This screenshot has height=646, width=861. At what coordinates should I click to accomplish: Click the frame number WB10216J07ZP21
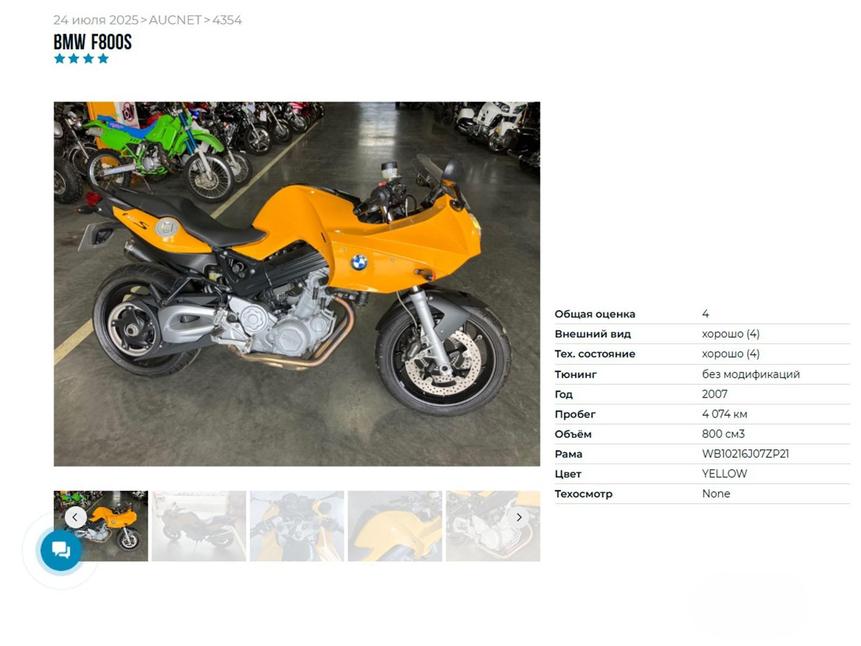[745, 454]
